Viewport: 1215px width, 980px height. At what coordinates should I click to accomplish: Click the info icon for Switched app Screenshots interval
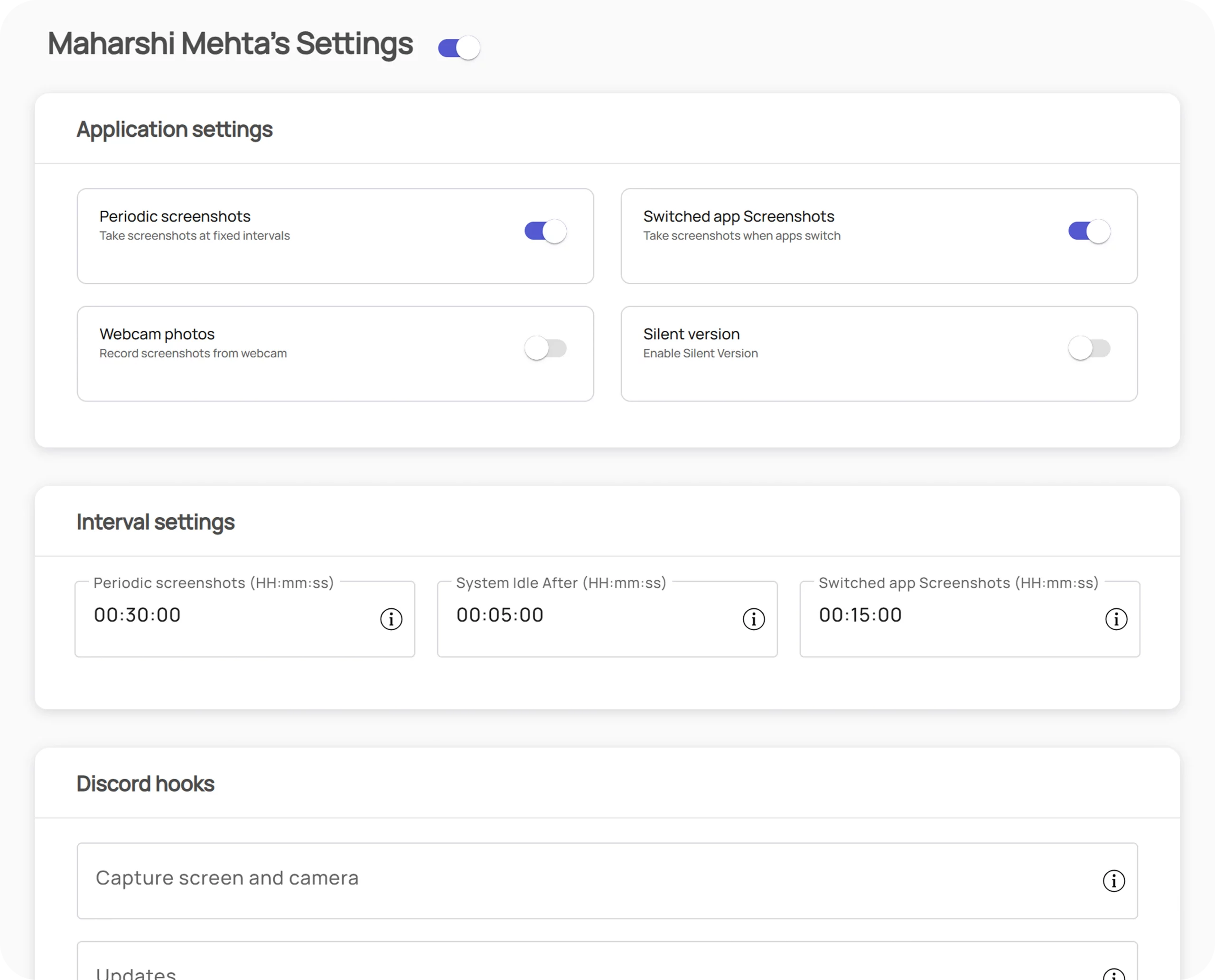(x=1117, y=619)
